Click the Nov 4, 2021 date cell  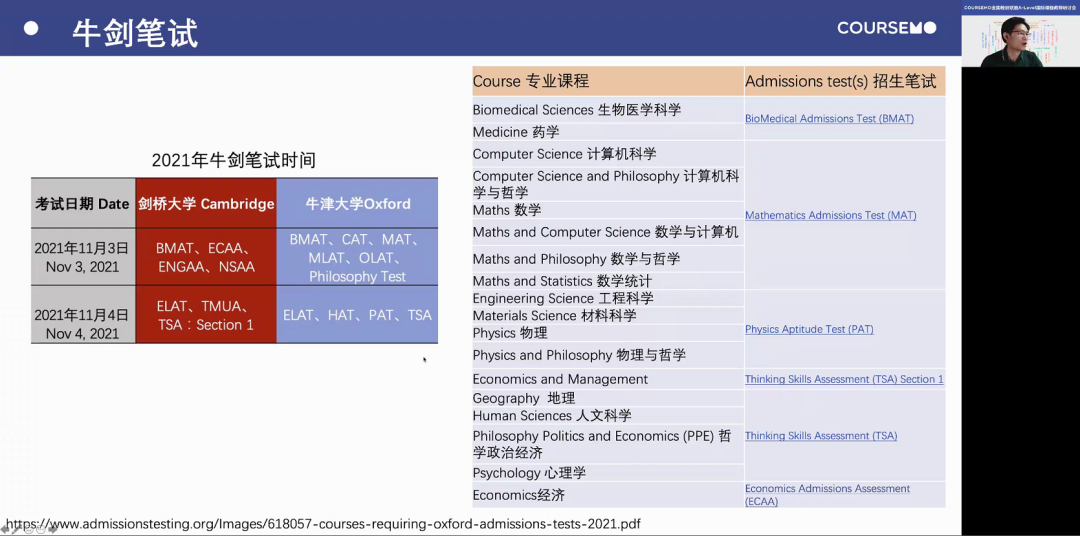pos(83,315)
